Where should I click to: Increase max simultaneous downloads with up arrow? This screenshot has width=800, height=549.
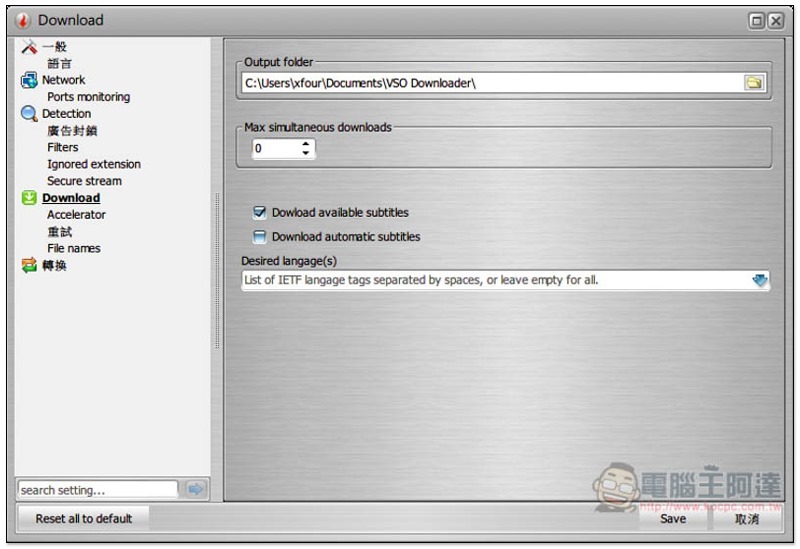click(306, 144)
